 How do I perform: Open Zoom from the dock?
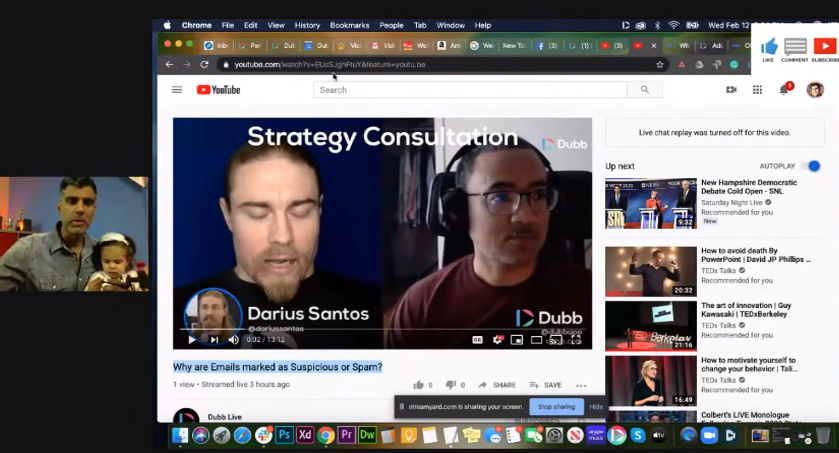[x=709, y=435]
